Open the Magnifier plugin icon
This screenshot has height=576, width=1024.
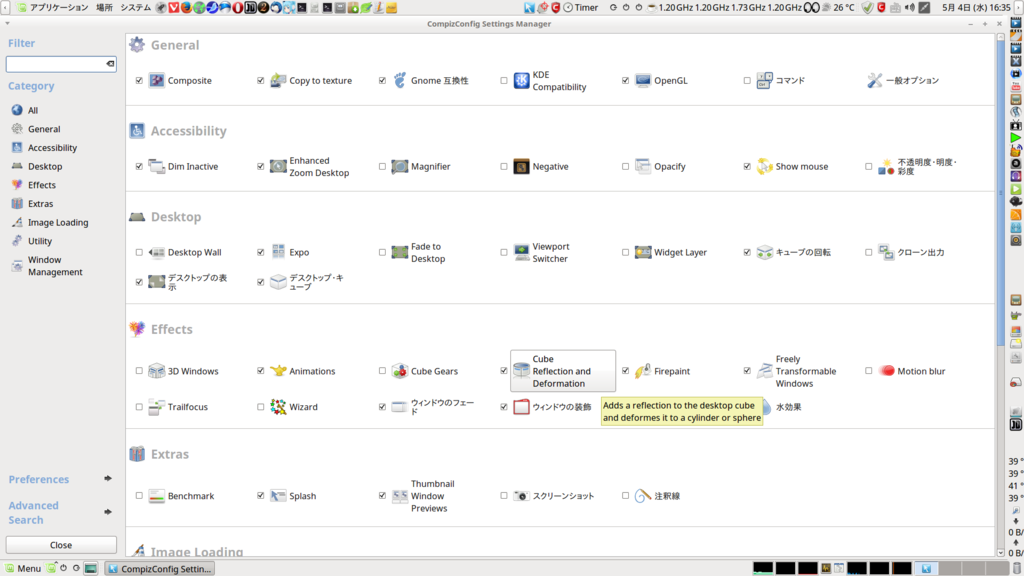pos(400,167)
